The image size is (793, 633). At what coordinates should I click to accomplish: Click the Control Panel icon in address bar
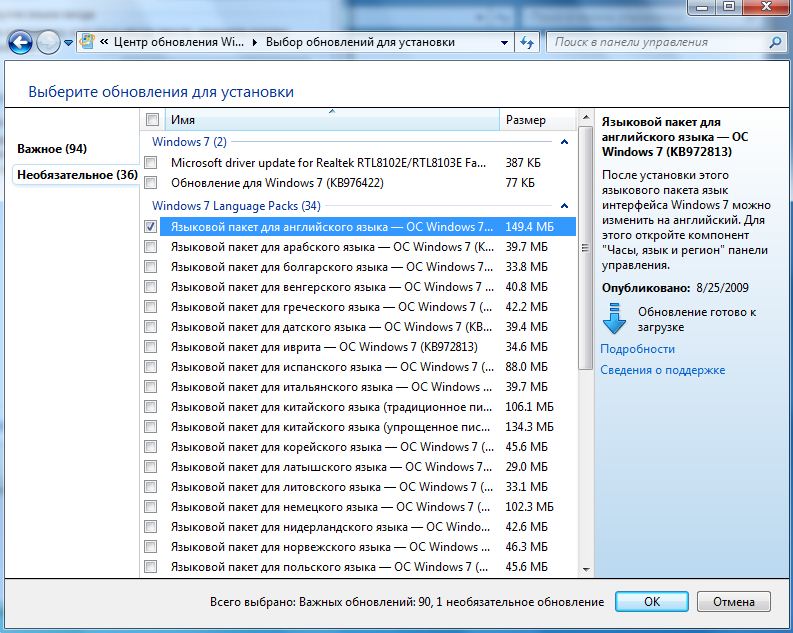(87, 42)
